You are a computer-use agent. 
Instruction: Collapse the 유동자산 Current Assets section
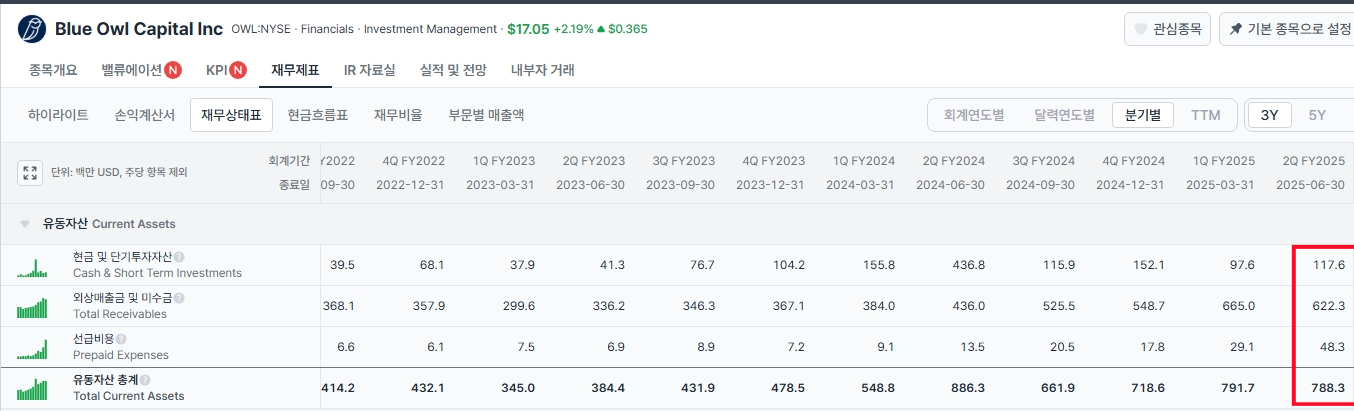(x=26, y=224)
